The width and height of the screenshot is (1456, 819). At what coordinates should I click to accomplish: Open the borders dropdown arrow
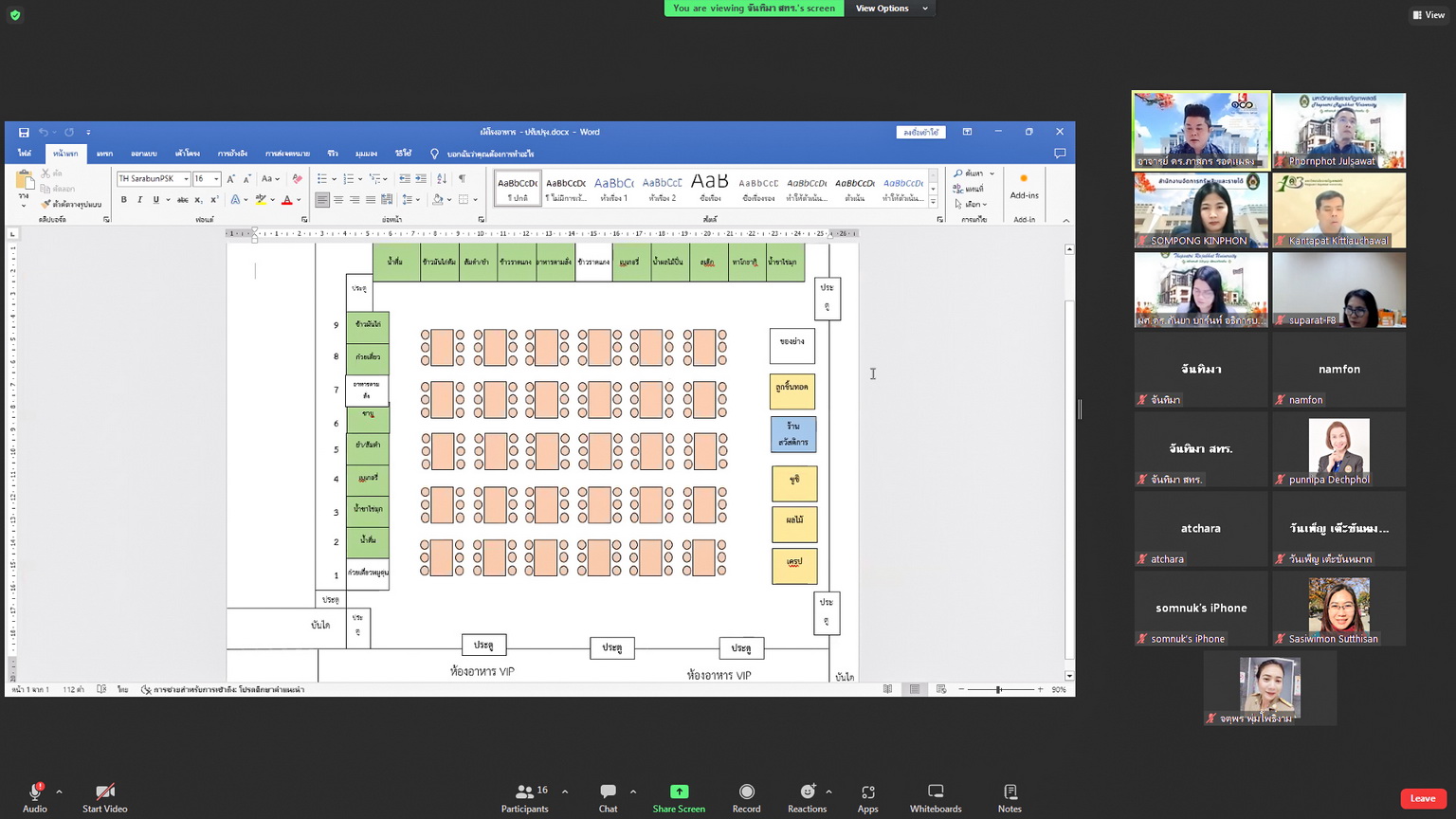(475, 200)
